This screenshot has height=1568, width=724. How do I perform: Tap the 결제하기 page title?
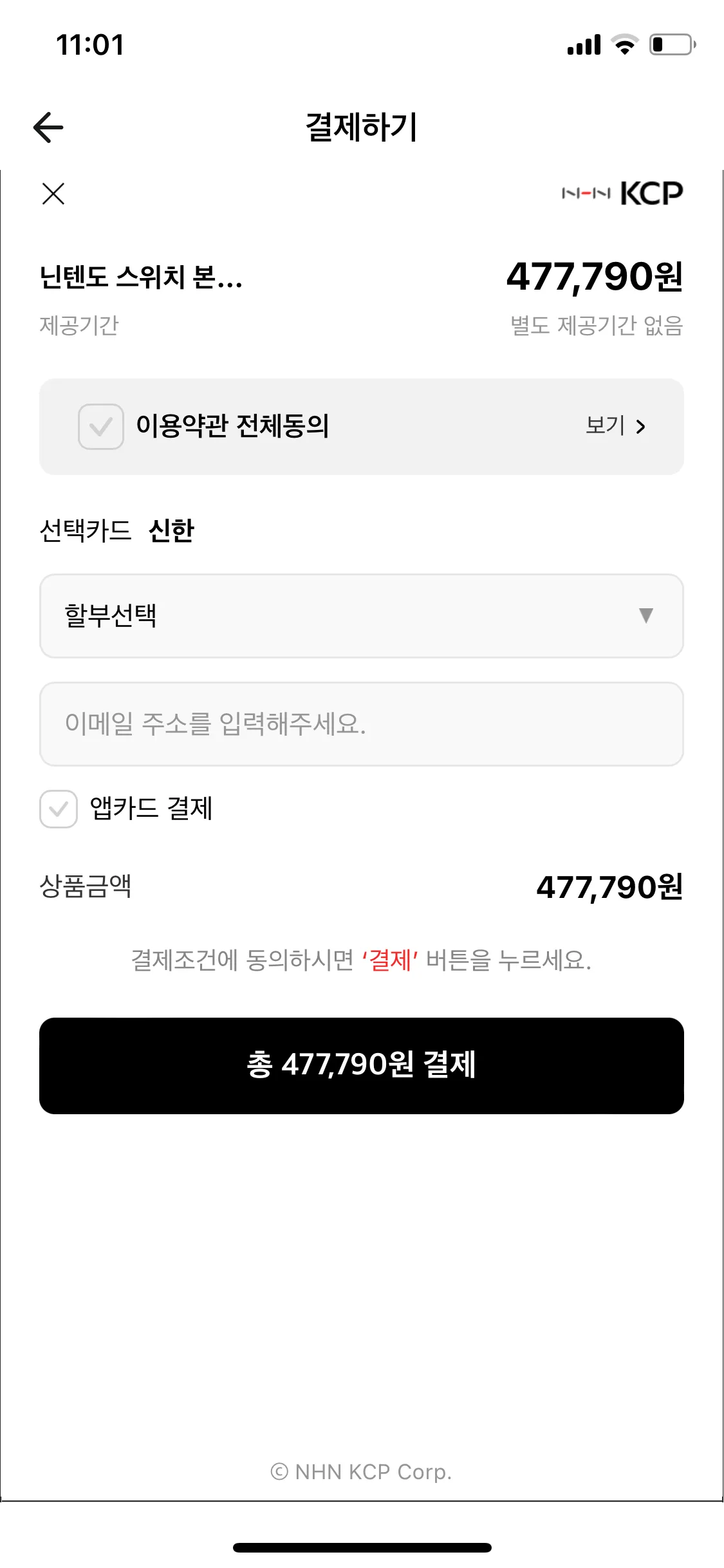pos(362,127)
